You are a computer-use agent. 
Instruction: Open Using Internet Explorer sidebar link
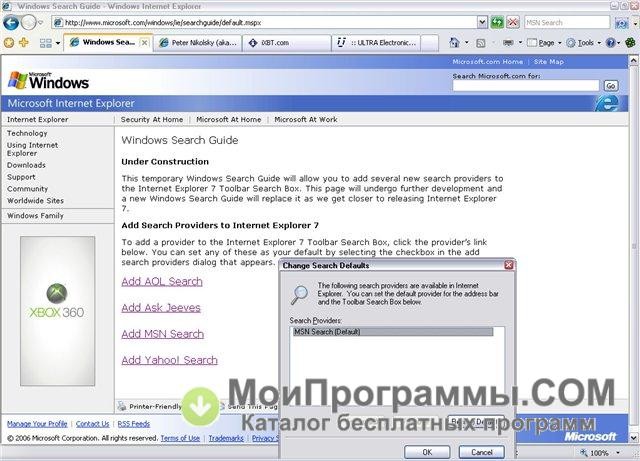pos(32,149)
